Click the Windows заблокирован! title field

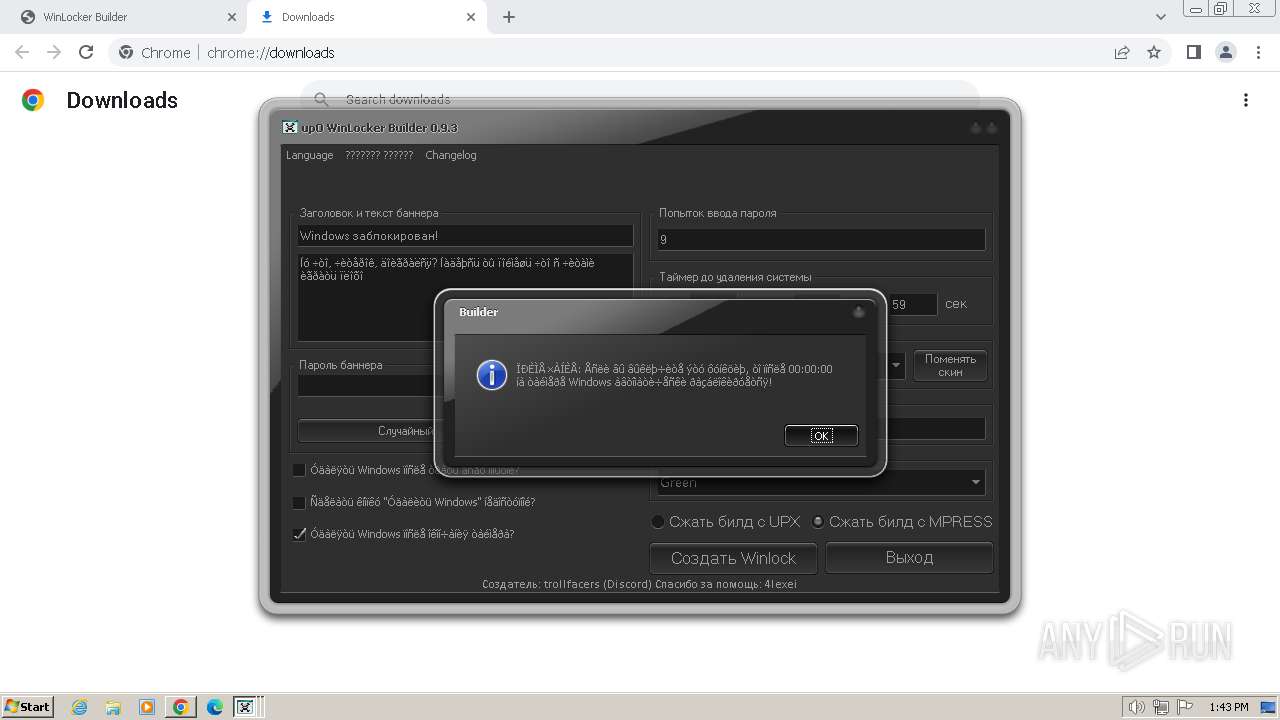pos(465,236)
